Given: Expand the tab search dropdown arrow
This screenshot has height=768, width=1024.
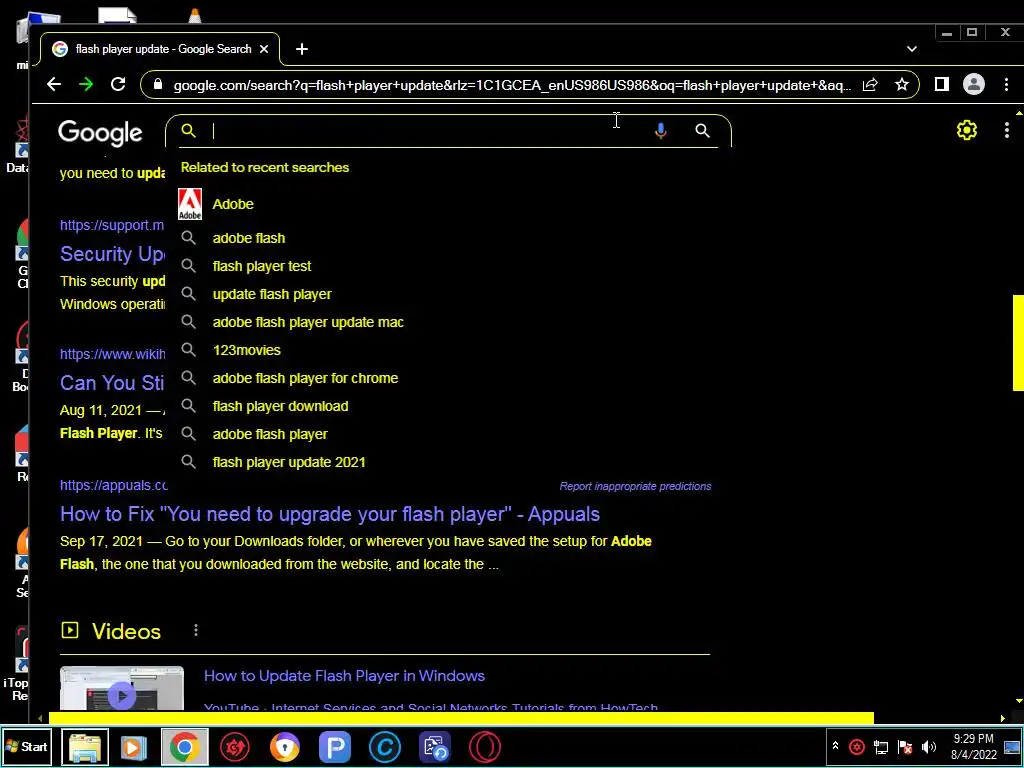Looking at the screenshot, I should tap(912, 49).
